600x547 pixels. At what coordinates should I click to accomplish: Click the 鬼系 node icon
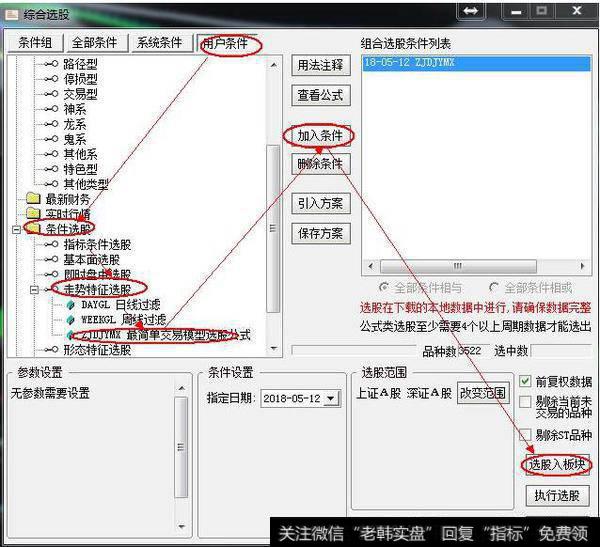tap(51, 139)
